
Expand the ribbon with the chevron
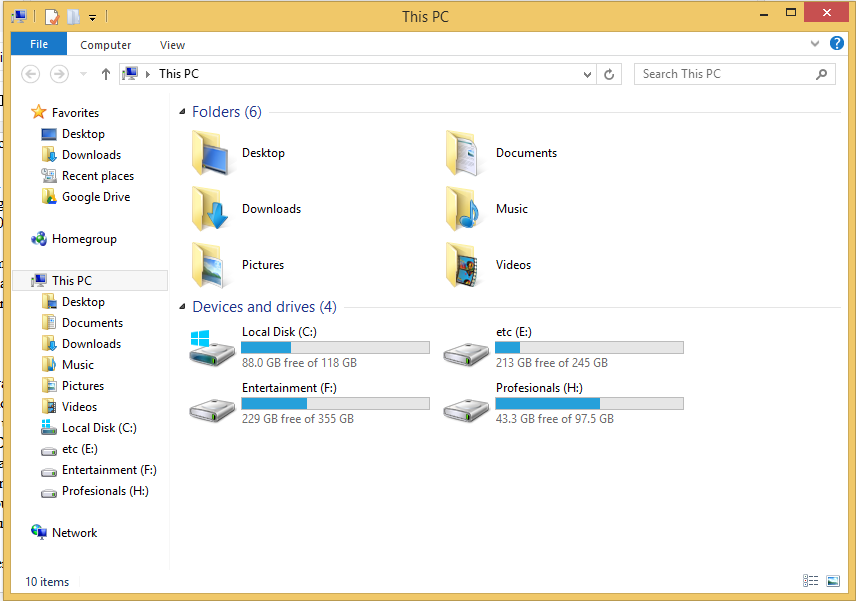[815, 44]
